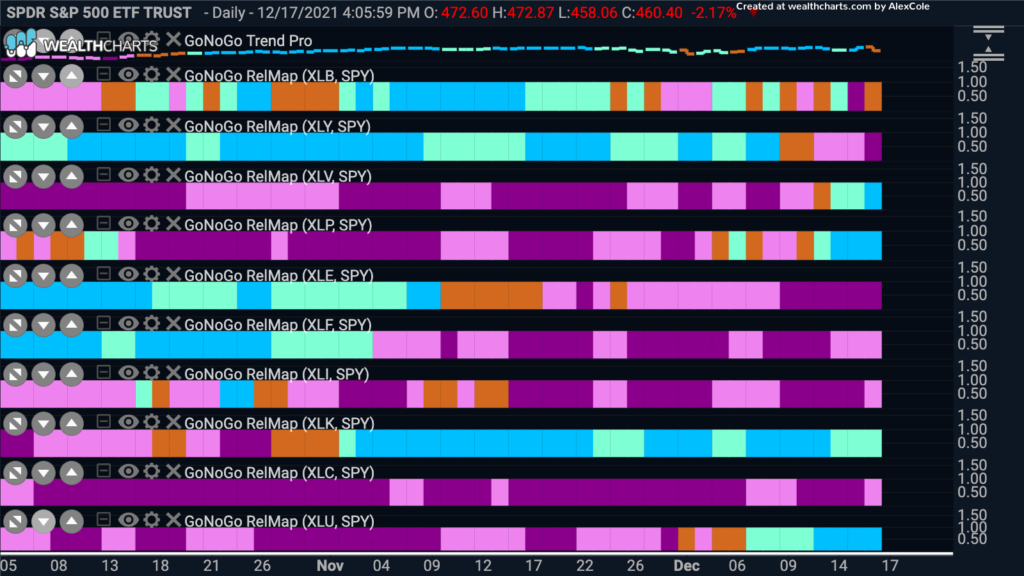Viewport: 1024px width, 576px height.
Task: Click the 1.00 scale value beside the XLB pane
Action: 972,82
